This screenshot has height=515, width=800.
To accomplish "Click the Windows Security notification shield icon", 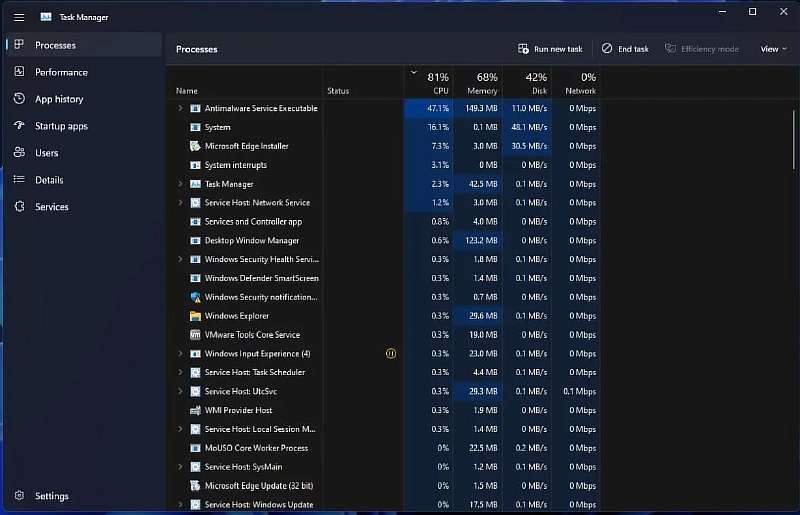I will [195, 297].
